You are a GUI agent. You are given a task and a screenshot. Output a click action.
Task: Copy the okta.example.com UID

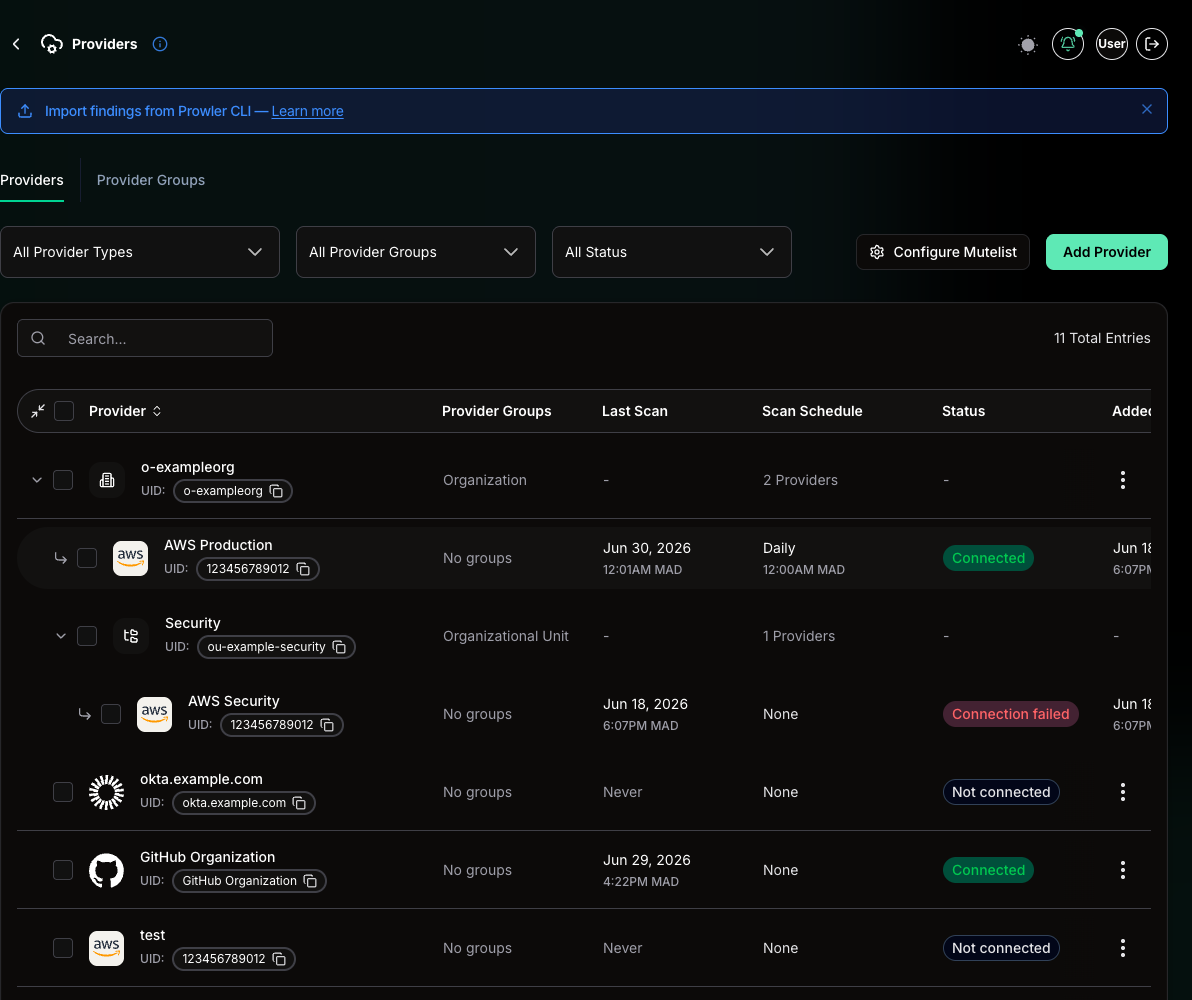point(300,803)
